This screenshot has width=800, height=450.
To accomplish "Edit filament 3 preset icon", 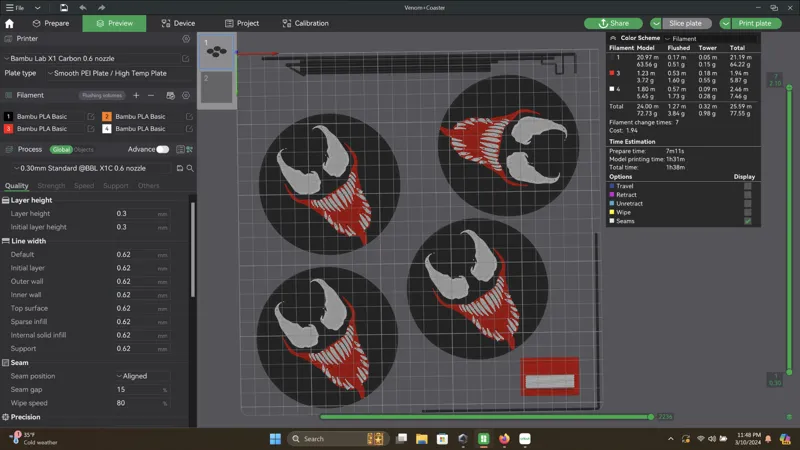I will pyautogui.click(x=91, y=129).
